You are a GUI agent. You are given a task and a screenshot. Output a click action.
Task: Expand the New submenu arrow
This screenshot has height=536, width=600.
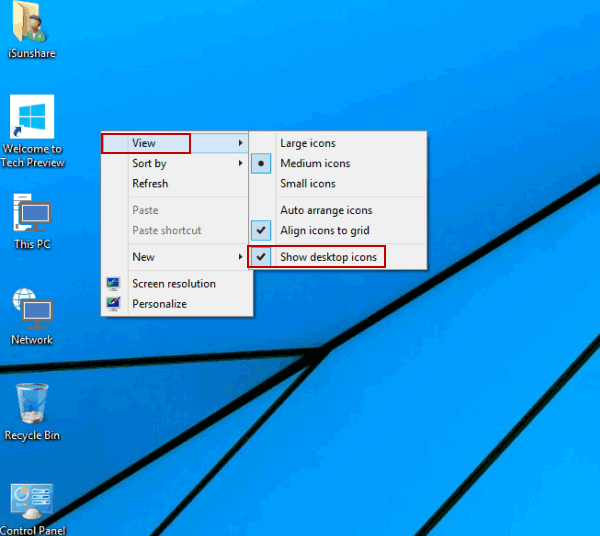click(x=240, y=257)
